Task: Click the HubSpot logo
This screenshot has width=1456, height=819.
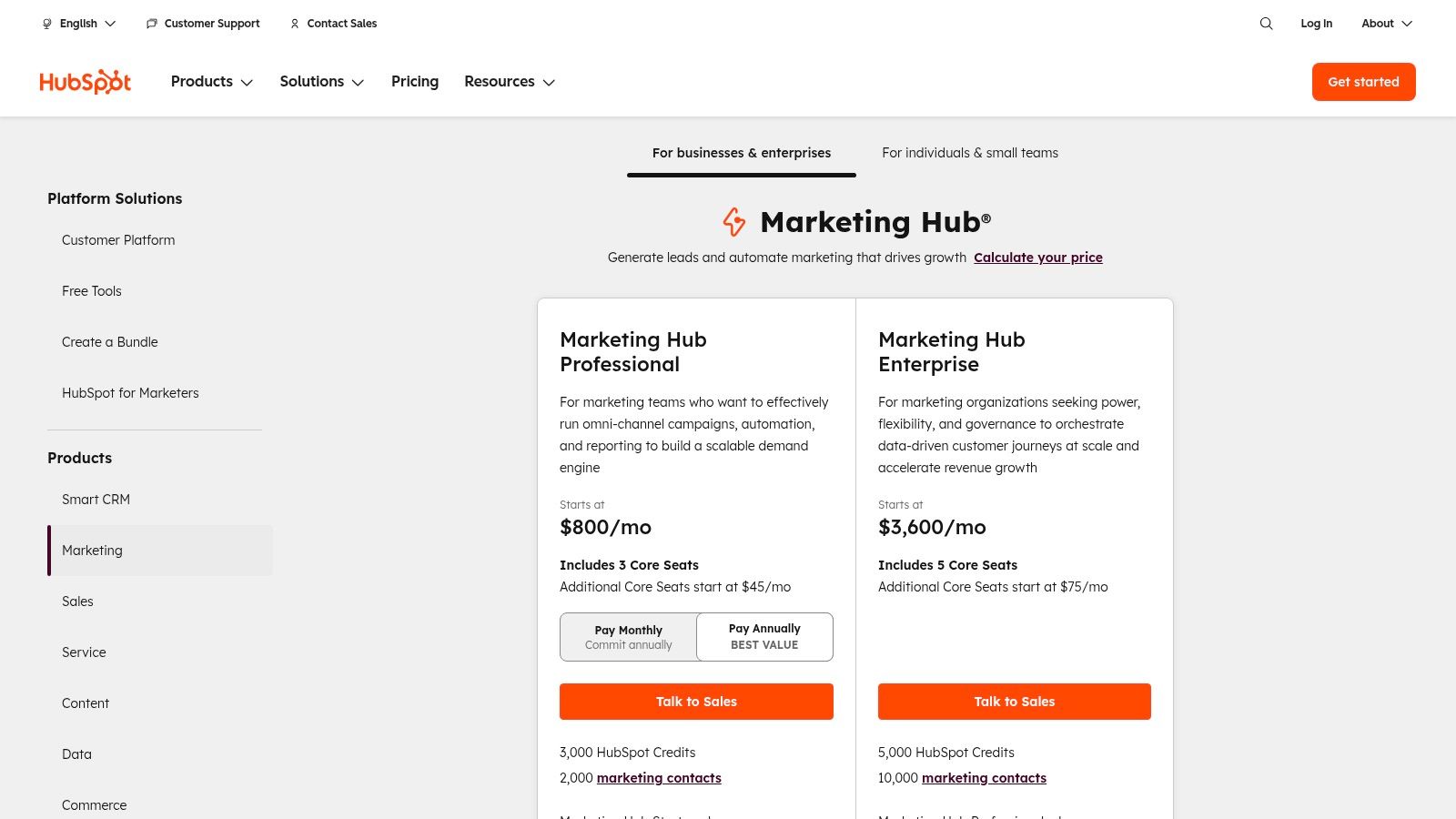Action: click(85, 81)
